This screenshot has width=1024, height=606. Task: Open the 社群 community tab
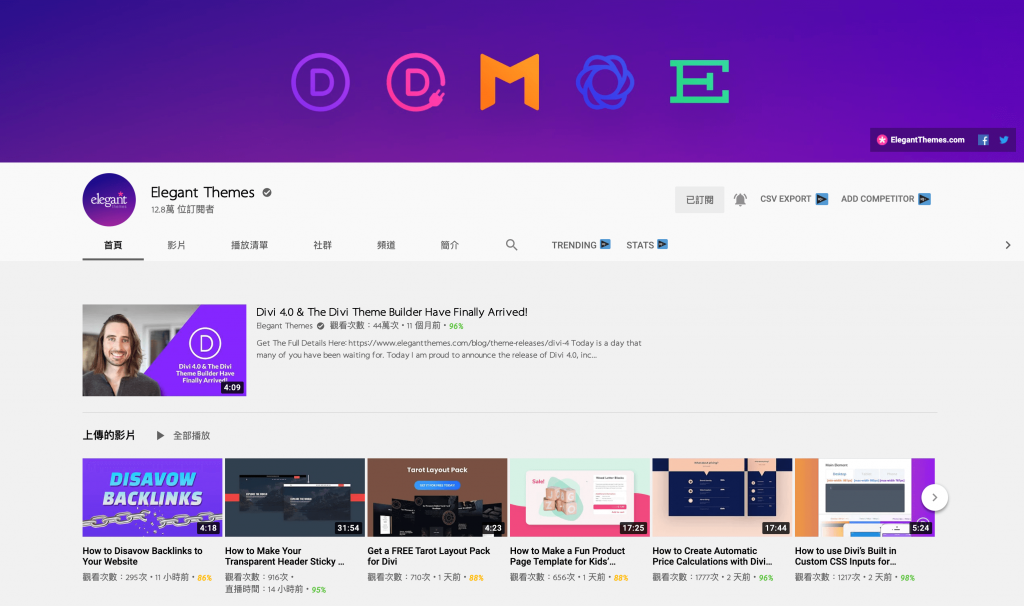tap(323, 245)
